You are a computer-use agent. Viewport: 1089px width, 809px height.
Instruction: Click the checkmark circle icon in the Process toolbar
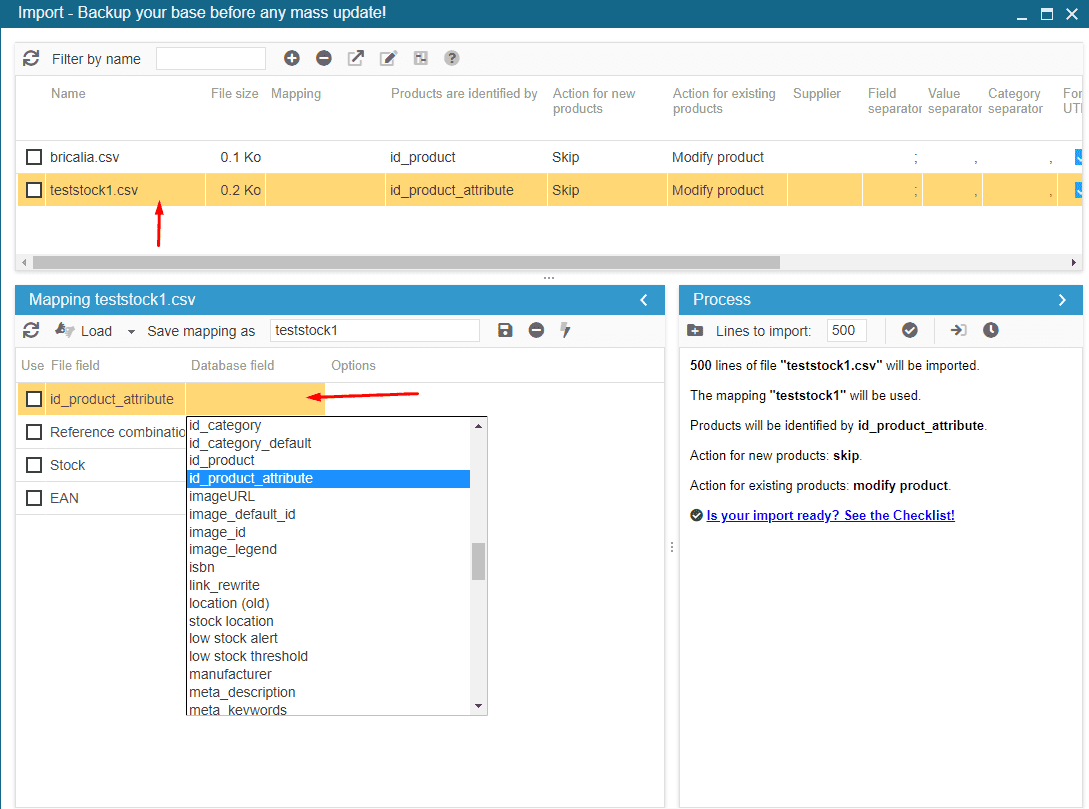[910, 331]
